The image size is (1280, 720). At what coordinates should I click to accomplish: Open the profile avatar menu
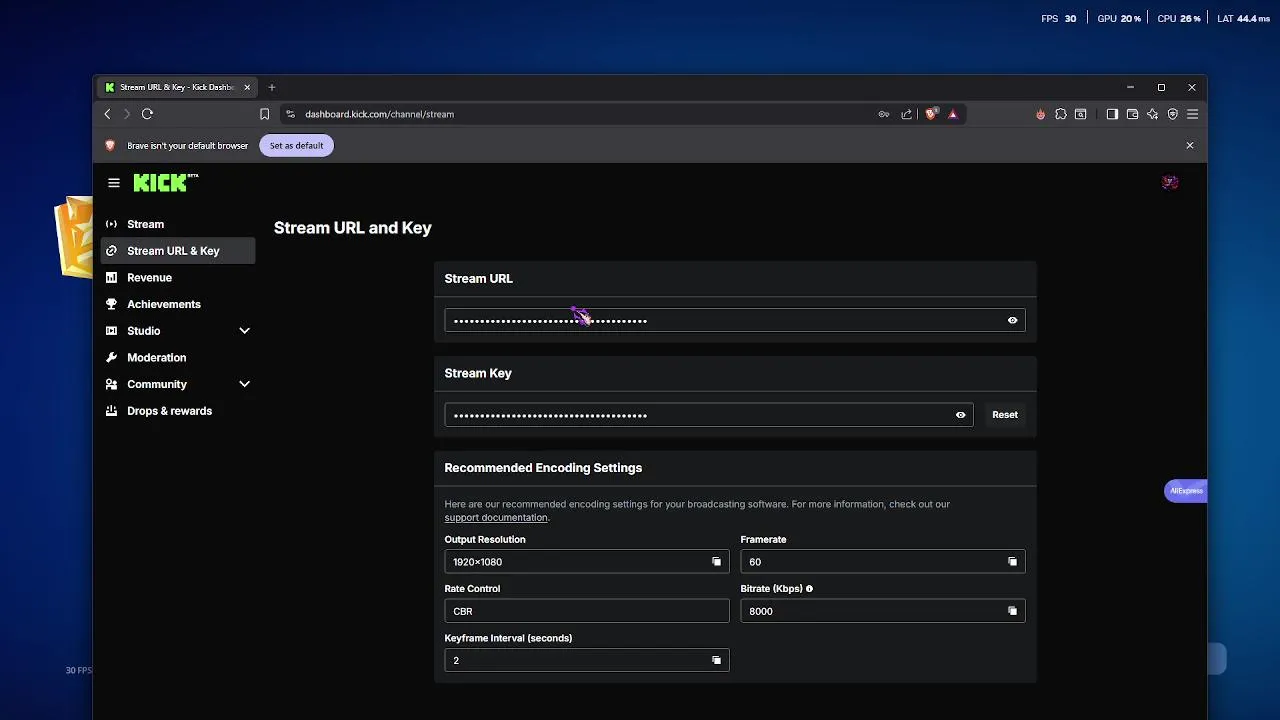pos(1170,182)
